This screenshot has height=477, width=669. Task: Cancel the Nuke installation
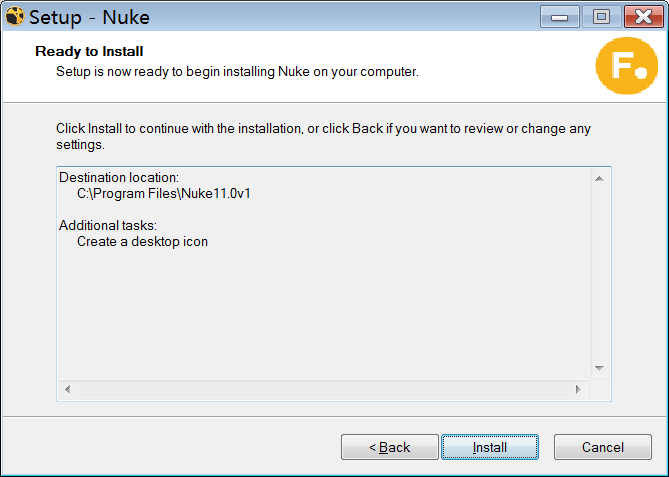(x=602, y=447)
